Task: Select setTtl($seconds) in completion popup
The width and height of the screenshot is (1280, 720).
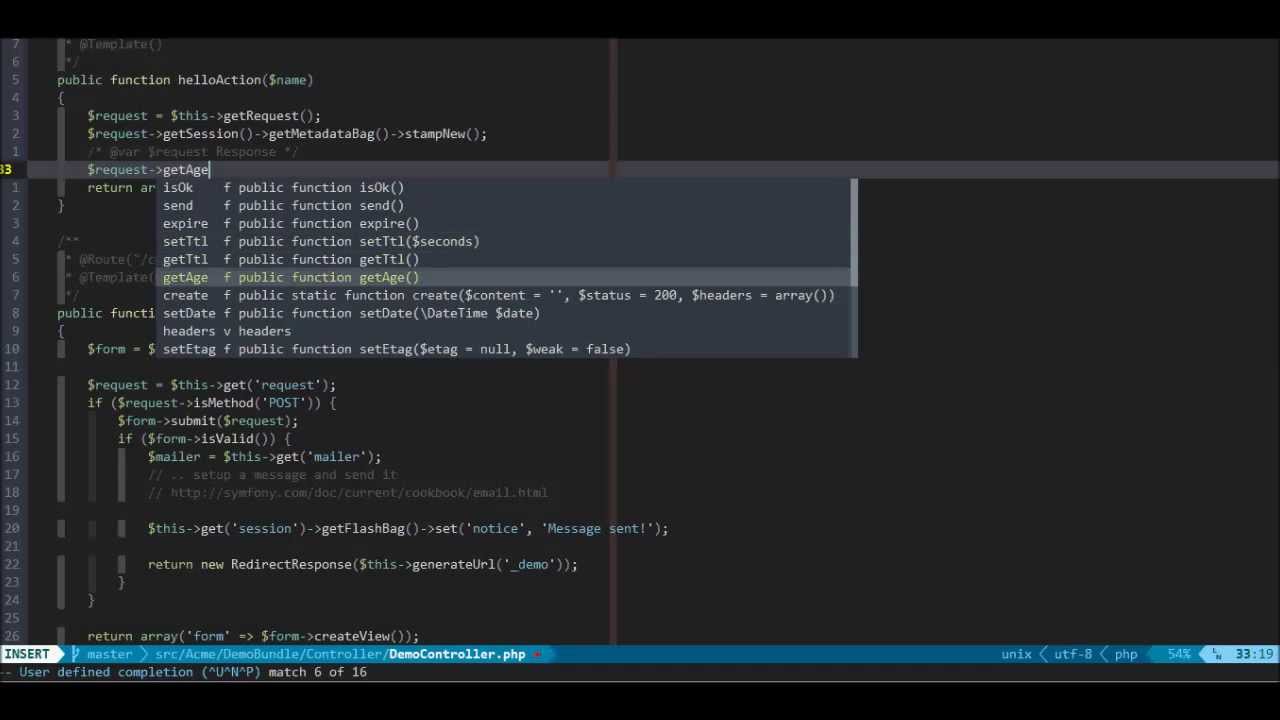Action: click(508, 242)
